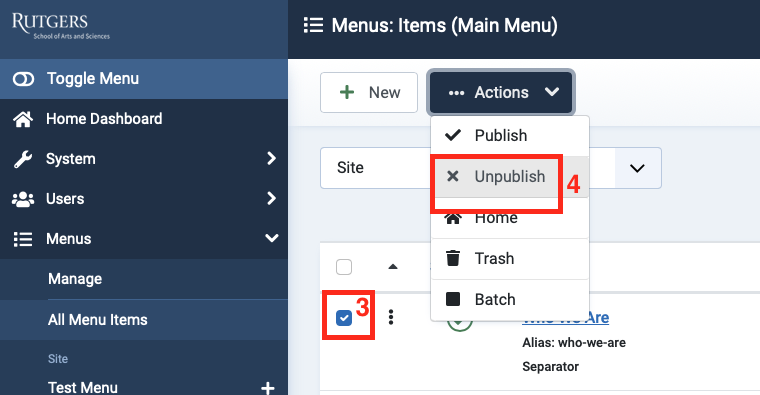The image size is (760, 395).
Task: Sort by the ordering arrow column header
Action: pyautogui.click(x=393, y=267)
